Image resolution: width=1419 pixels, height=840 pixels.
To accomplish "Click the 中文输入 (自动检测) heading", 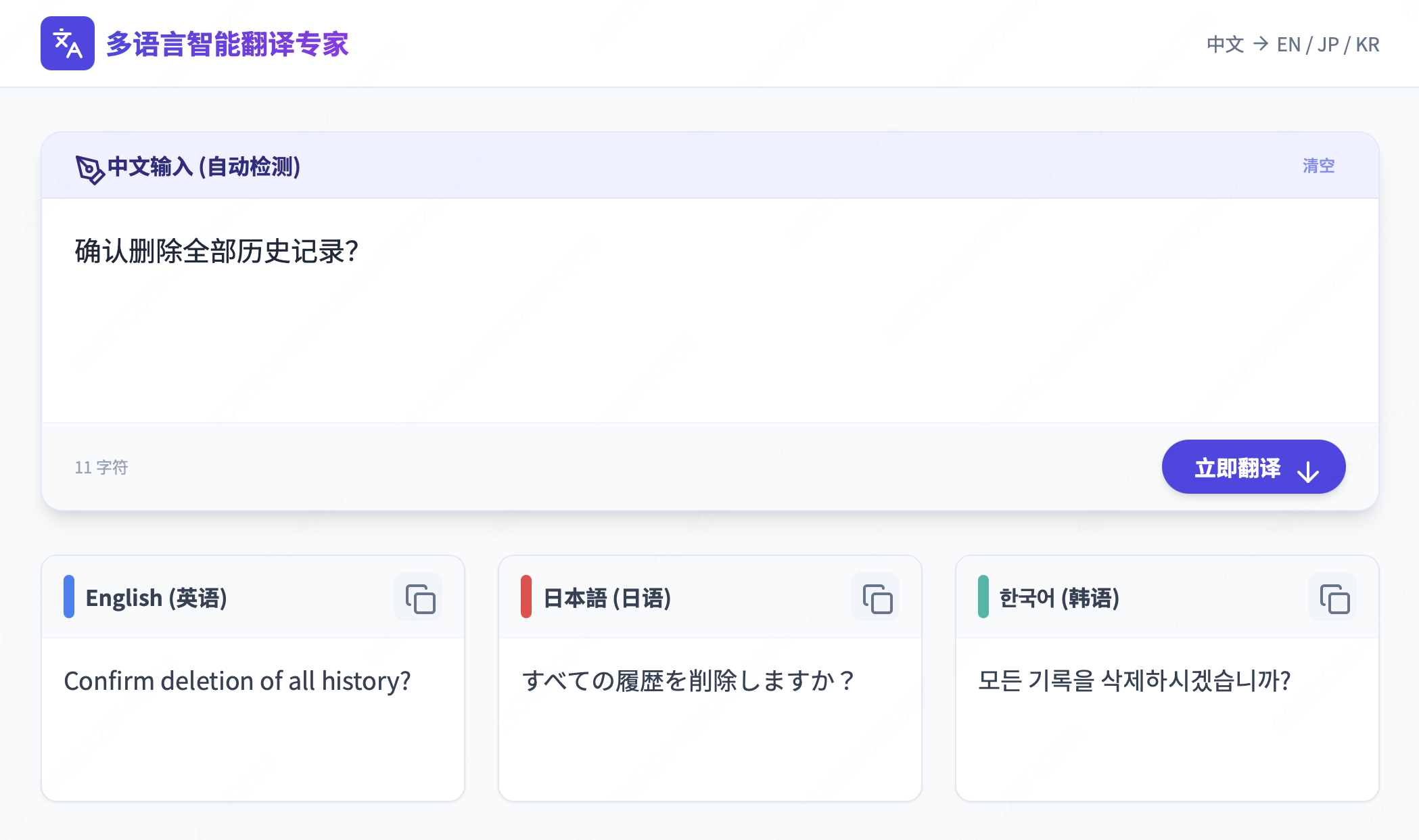I will [204, 166].
